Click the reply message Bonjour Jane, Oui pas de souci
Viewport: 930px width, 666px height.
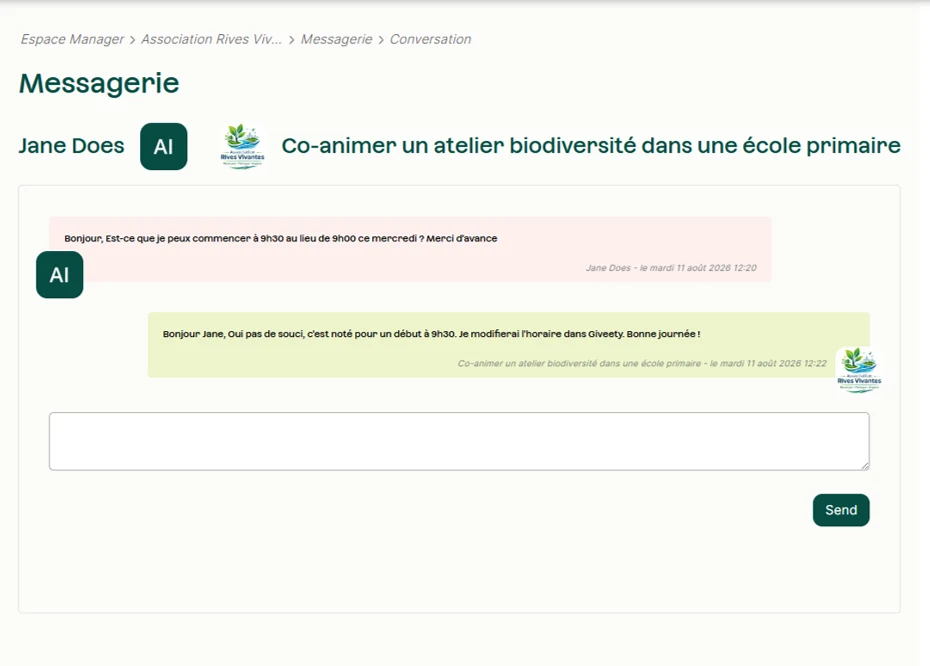pos(431,334)
